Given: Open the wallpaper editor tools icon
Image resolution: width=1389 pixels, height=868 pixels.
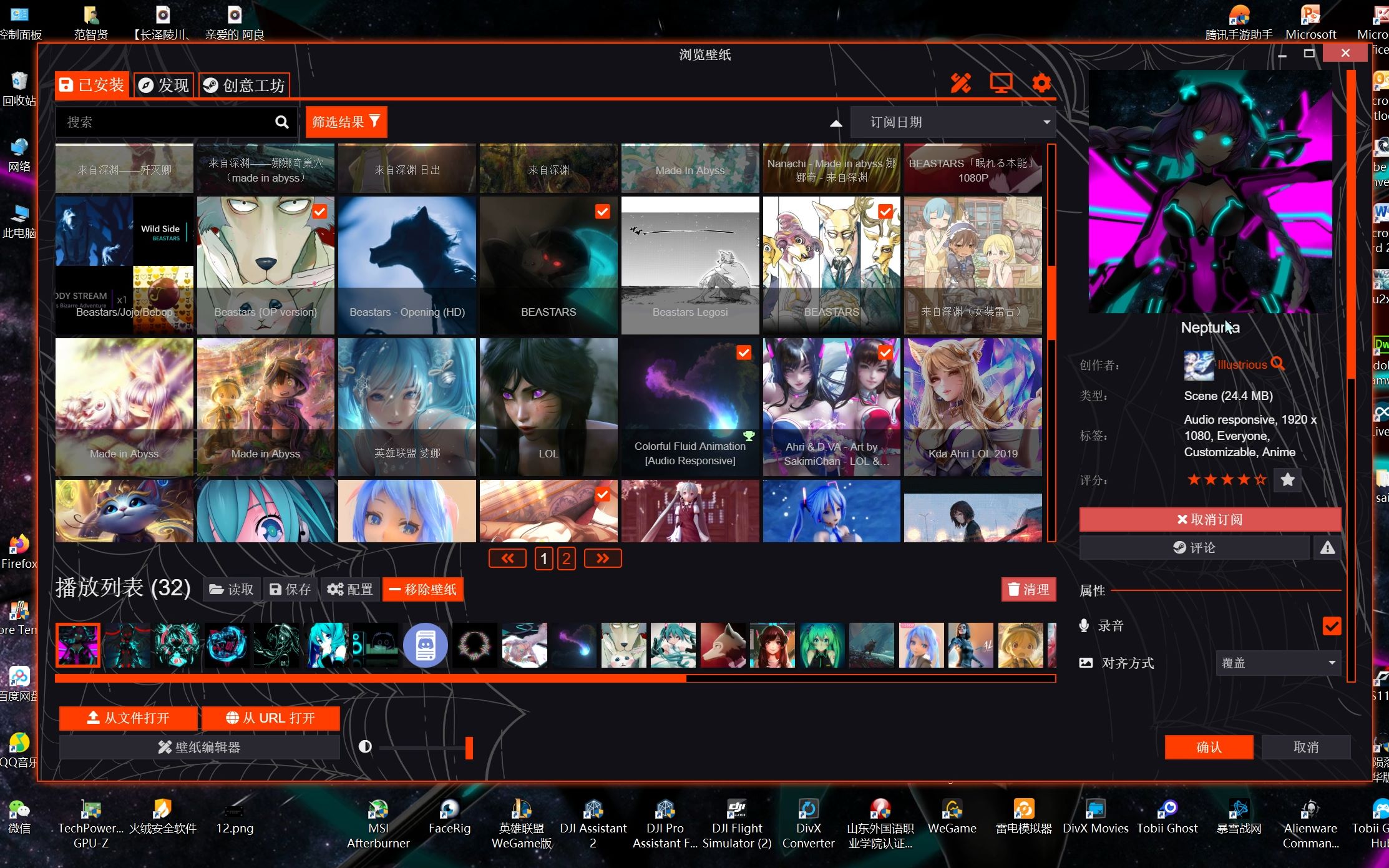Looking at the screenshot, I should coord(960,83).
